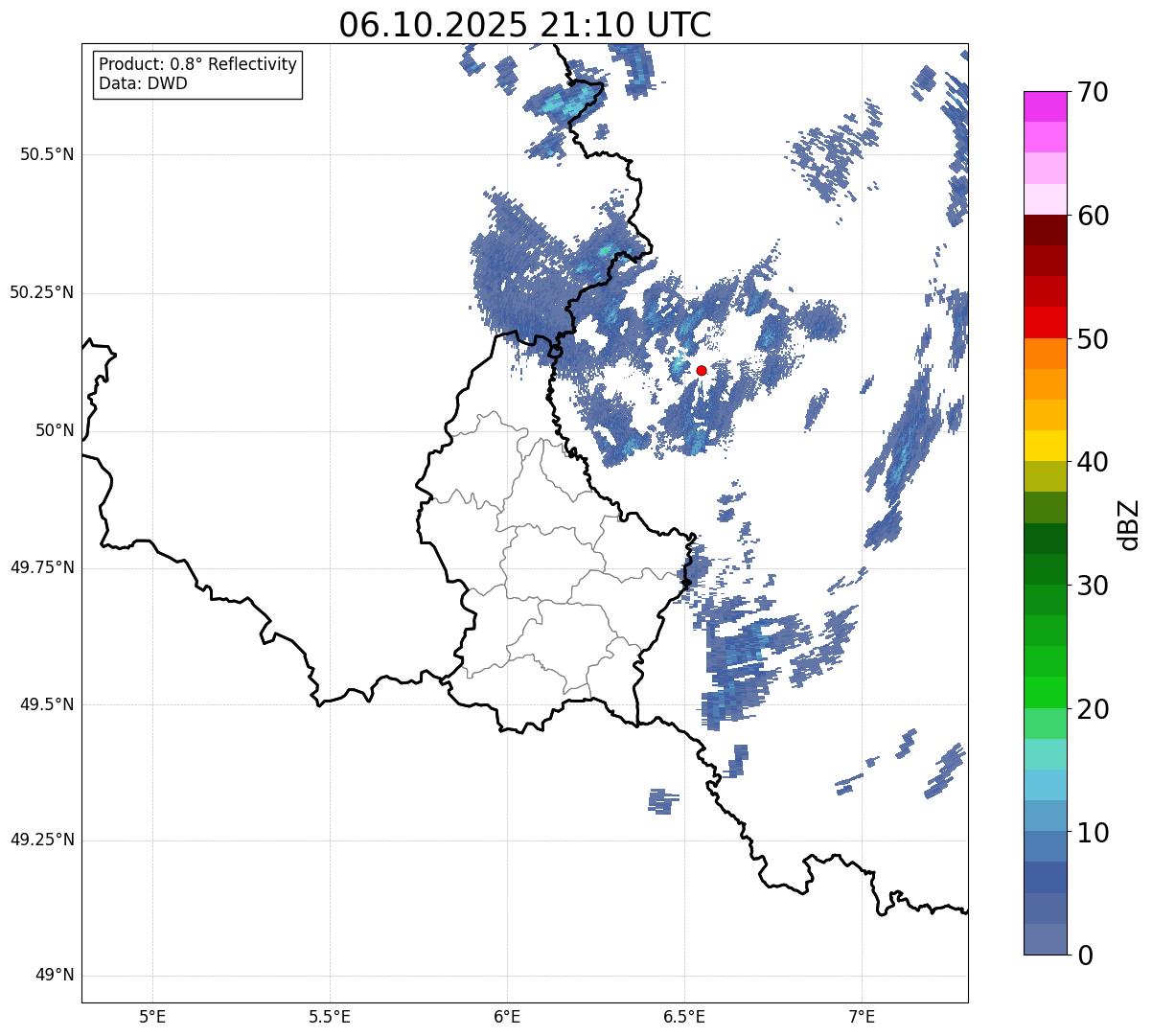Click the latitude label 49.25°N
The image size is (1152, 1036).
(42, 840)
